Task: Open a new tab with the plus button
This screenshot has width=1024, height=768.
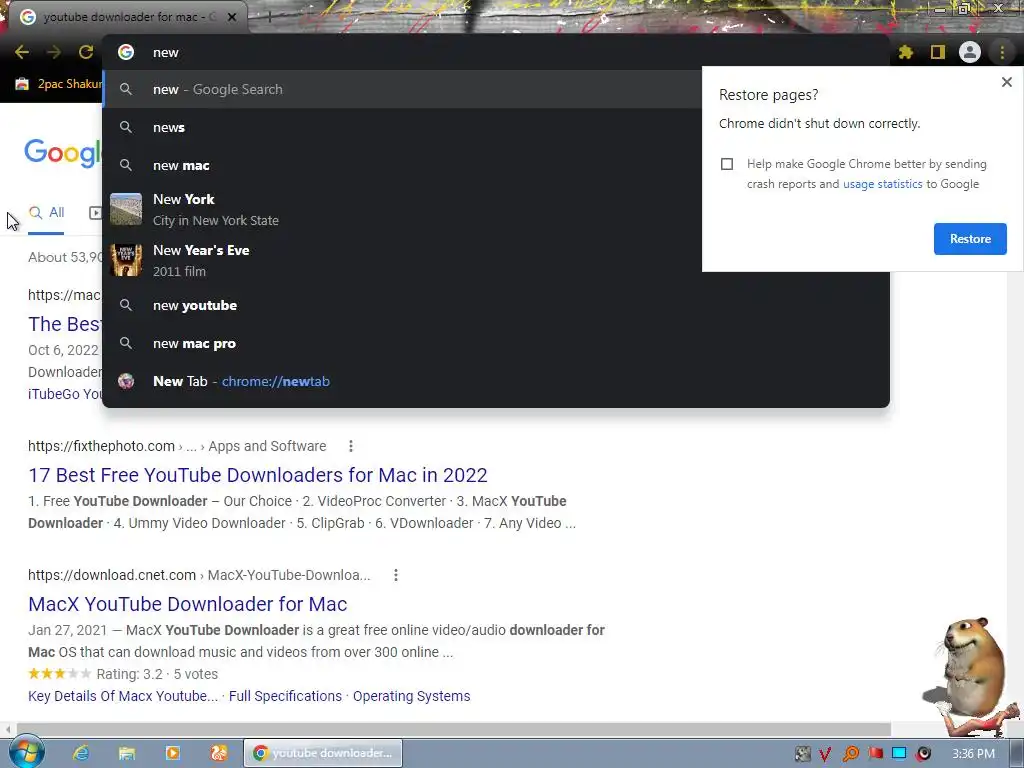Action: [x=269, y=17]
